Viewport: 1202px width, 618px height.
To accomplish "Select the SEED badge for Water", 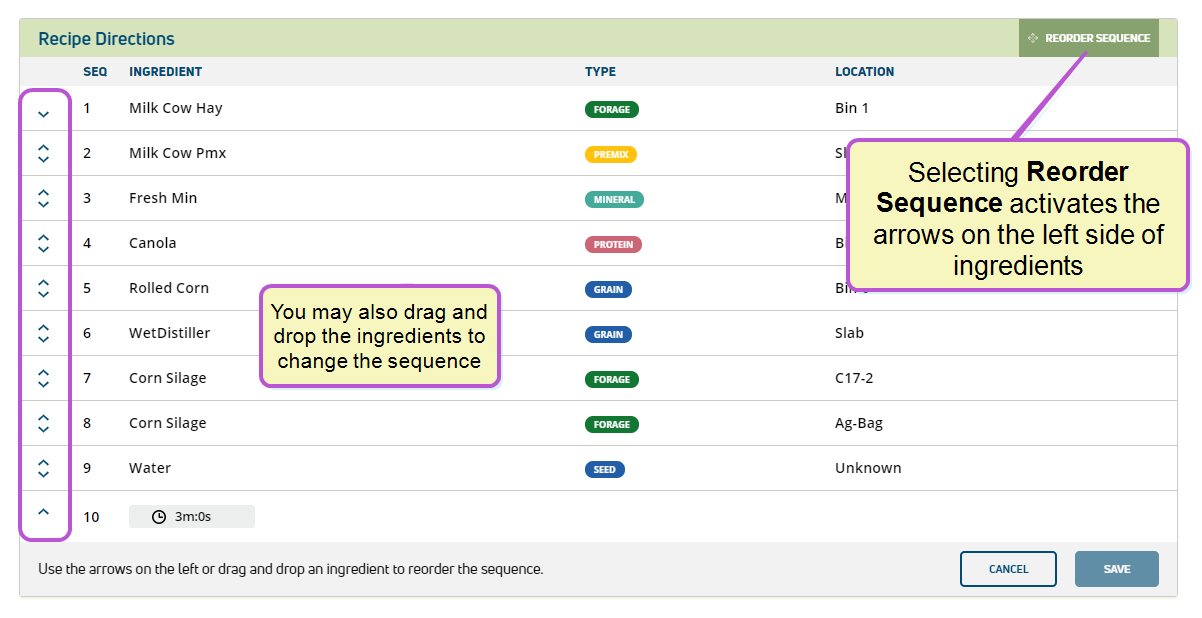I will [605, 469].
